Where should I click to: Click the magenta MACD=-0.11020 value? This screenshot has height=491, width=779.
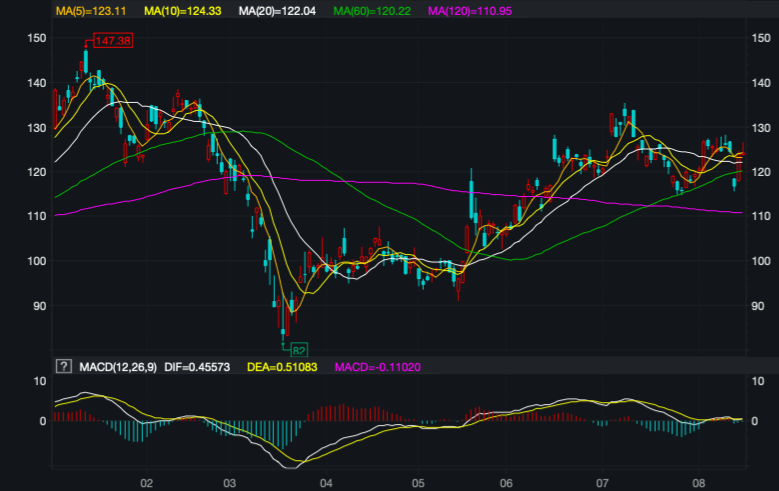click(377, 367)
